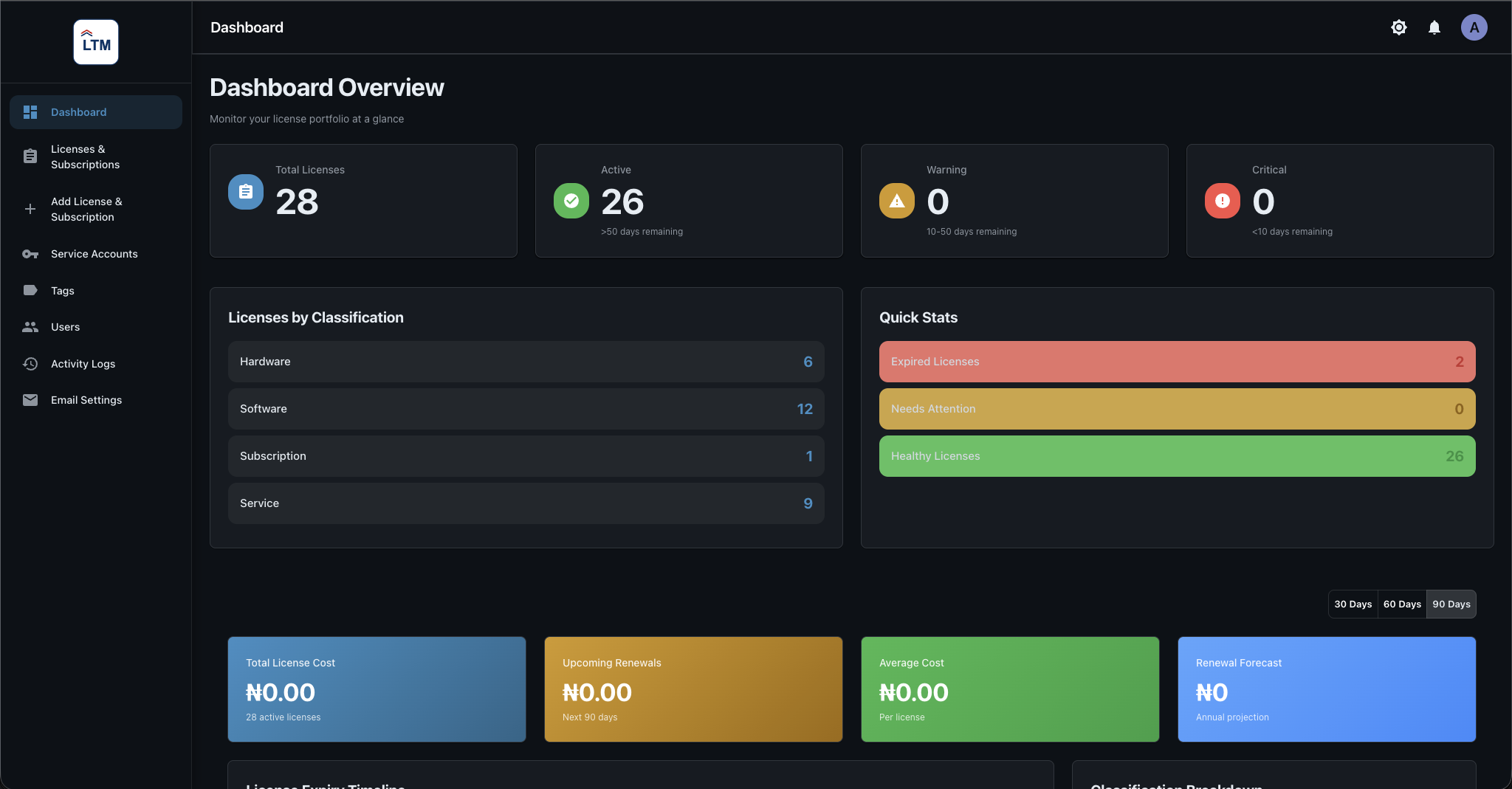The image size is (1512, 789).
Task: Click the 'Quick Stats' heading
Action: 918,317
